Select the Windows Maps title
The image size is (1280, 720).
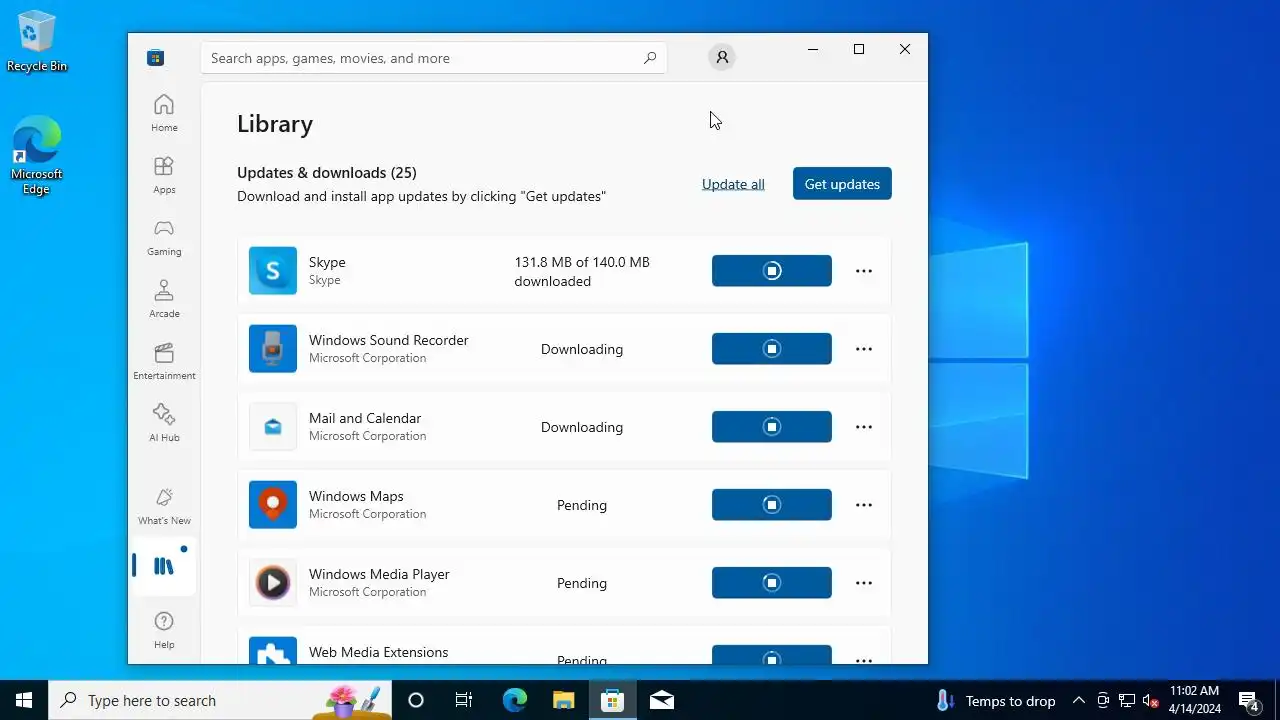pos(356,496)
